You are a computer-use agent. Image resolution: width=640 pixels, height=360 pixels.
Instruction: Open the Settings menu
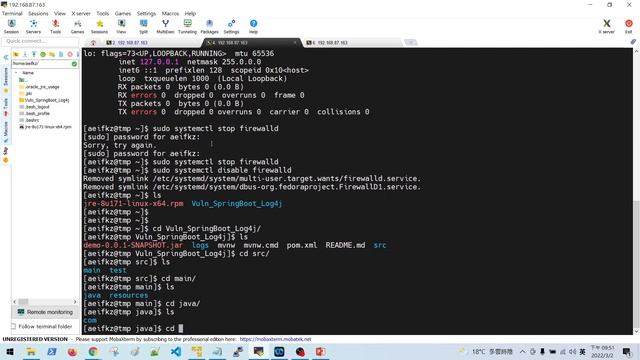pos(146,13)
